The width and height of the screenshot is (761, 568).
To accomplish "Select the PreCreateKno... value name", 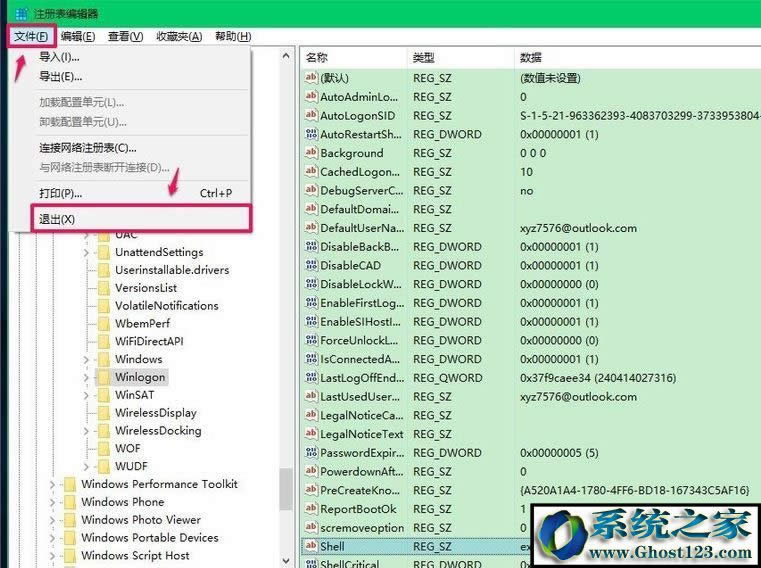I will click(x=360, y=490).
